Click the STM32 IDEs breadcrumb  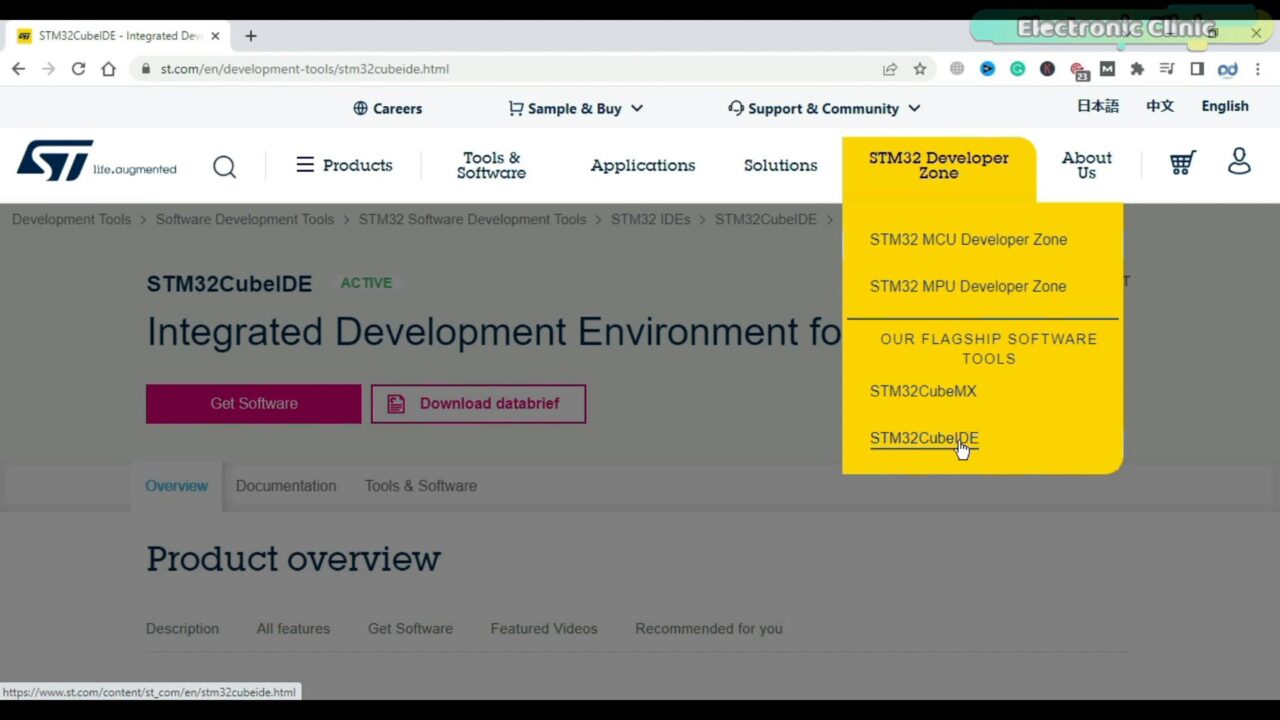pos(651,219)
